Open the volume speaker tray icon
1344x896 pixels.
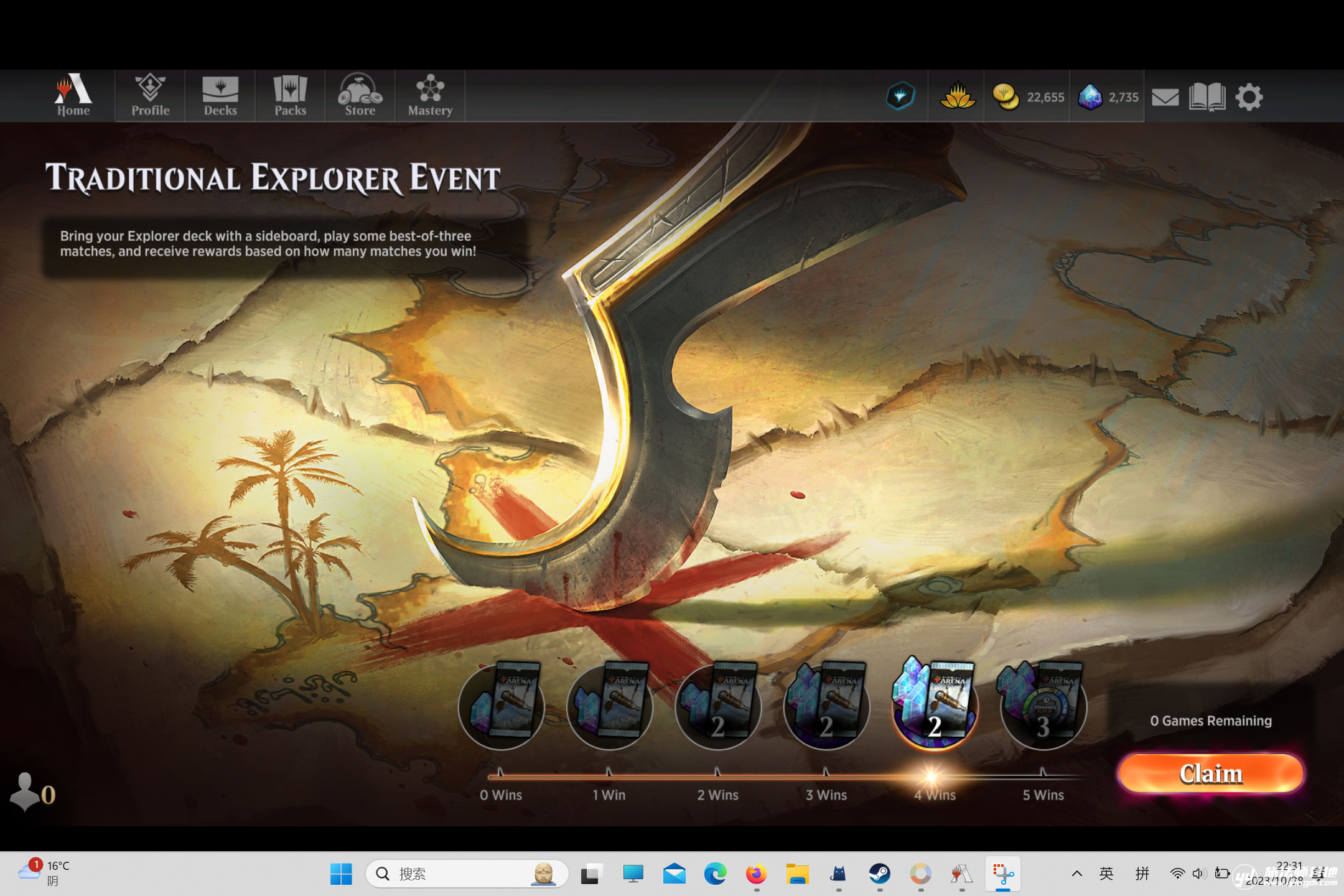click(1198, 874)
